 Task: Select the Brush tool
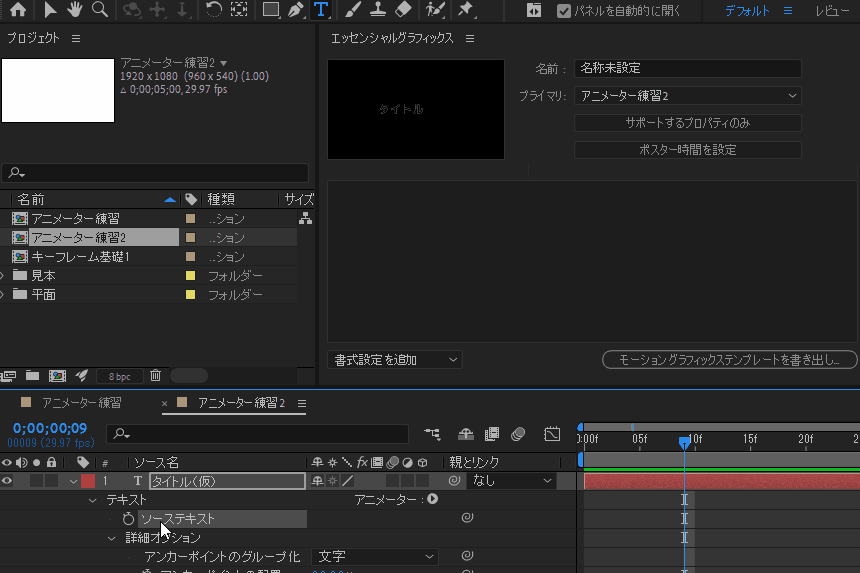[353, 9]
